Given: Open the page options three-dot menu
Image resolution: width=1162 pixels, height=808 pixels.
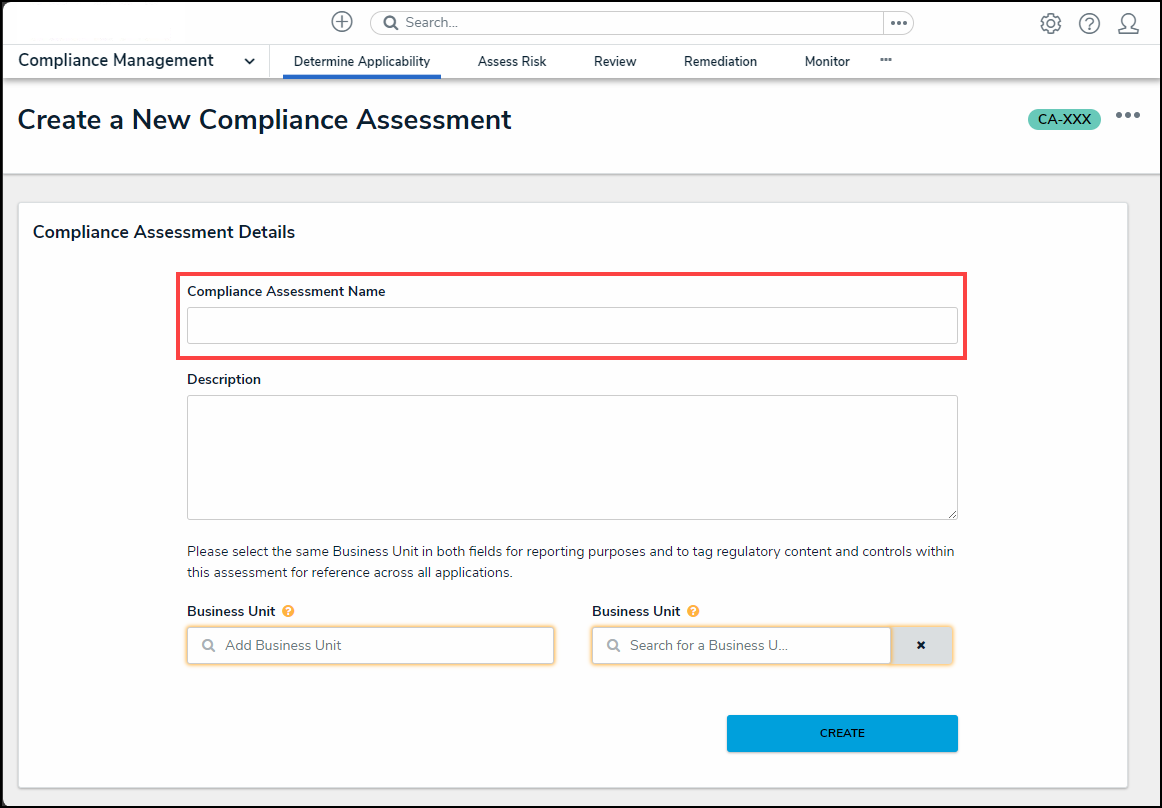Looking at the screenshot, I should [1128, 116].
